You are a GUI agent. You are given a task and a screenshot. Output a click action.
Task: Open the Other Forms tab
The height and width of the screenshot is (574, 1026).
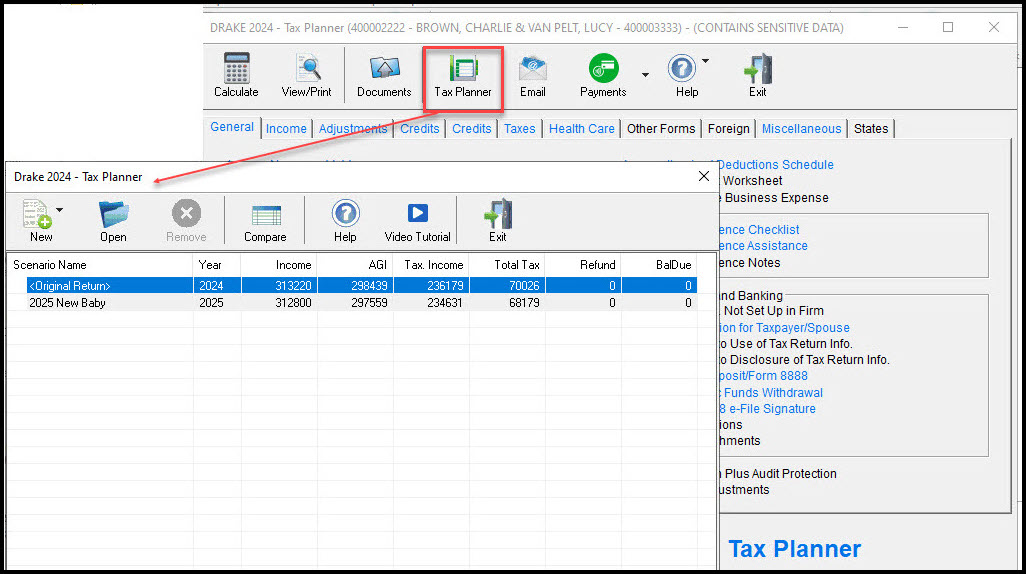[661, 129]
